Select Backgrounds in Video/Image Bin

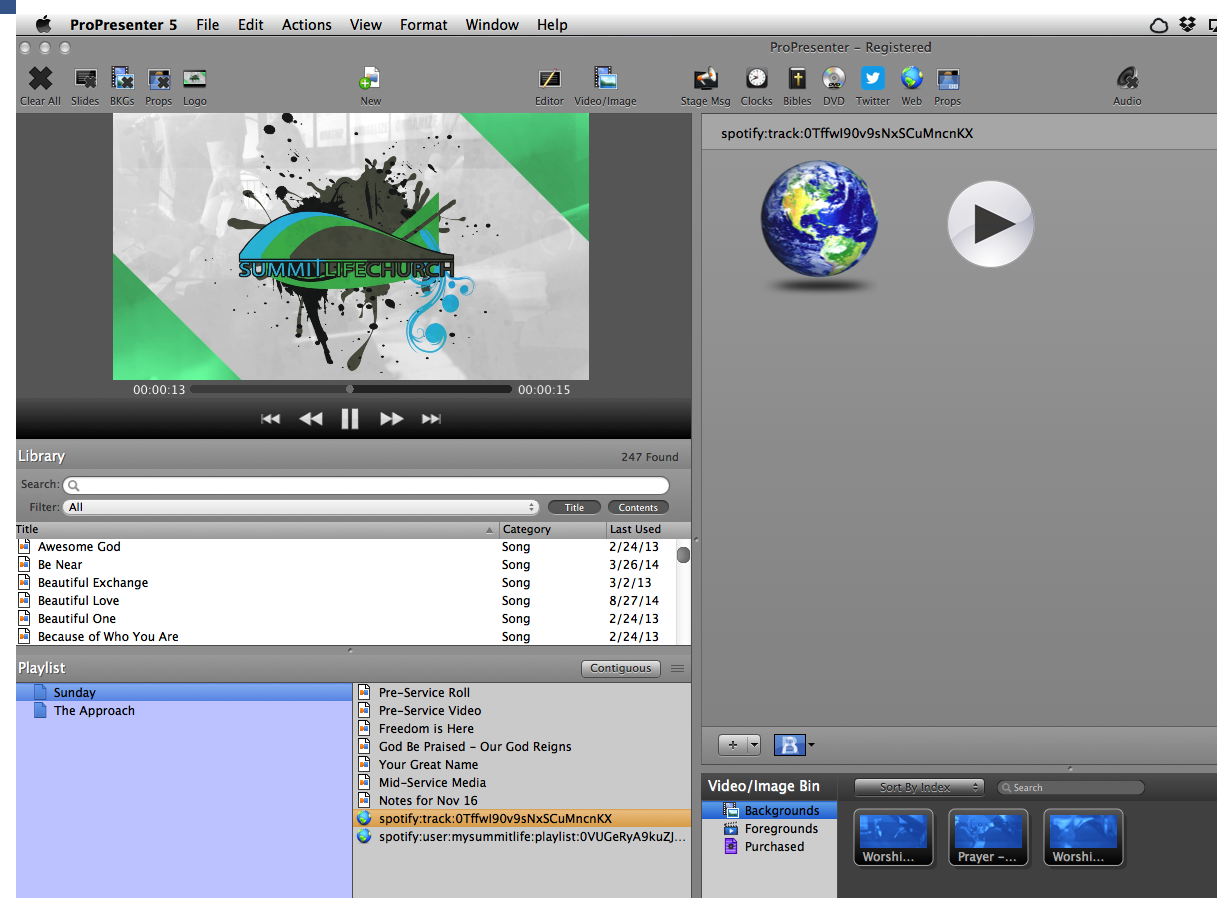[770, 811]
